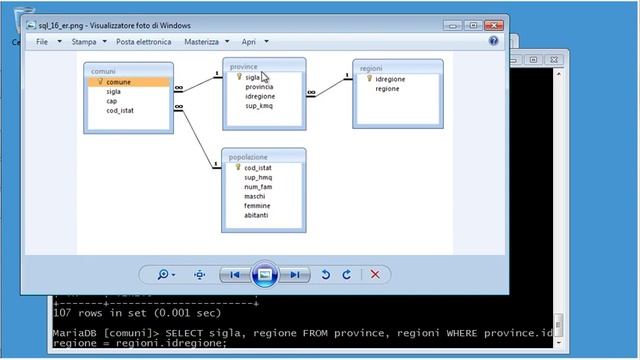Screen dimensions: 640x360
Task: Close the background console window
Action: (x=554, y=60)
